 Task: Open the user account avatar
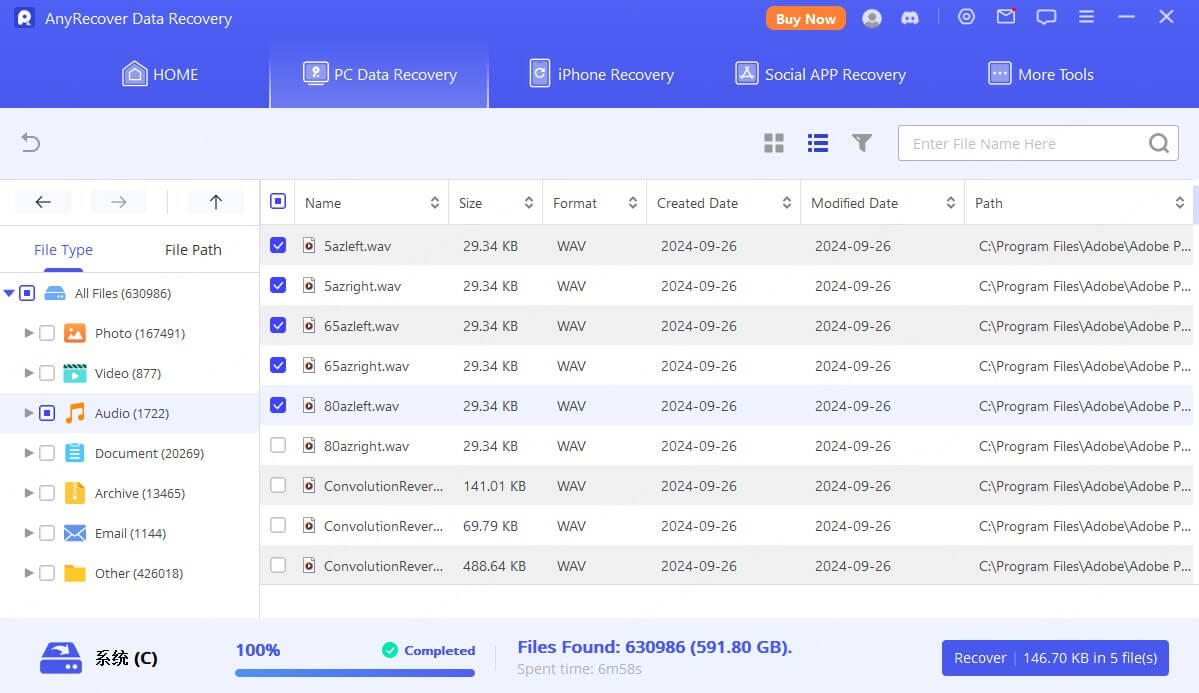(871, 18)
